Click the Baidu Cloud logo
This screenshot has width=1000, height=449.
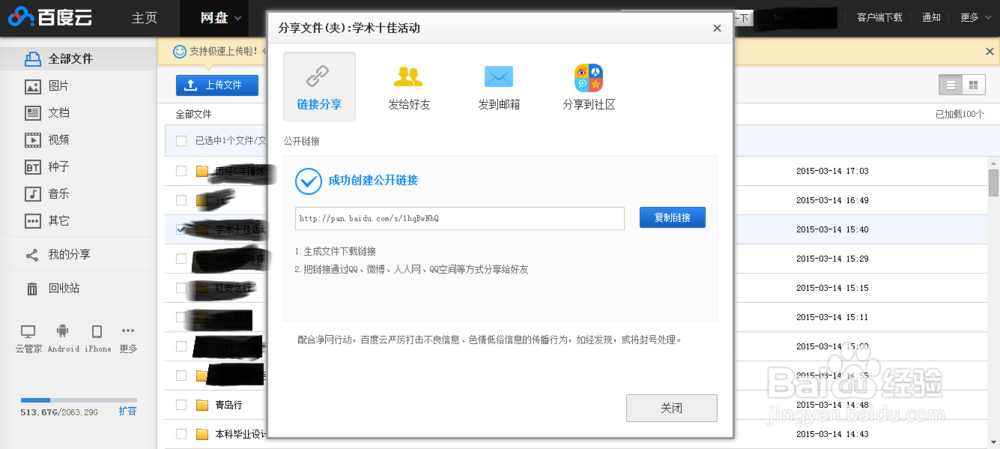[50, 17]
